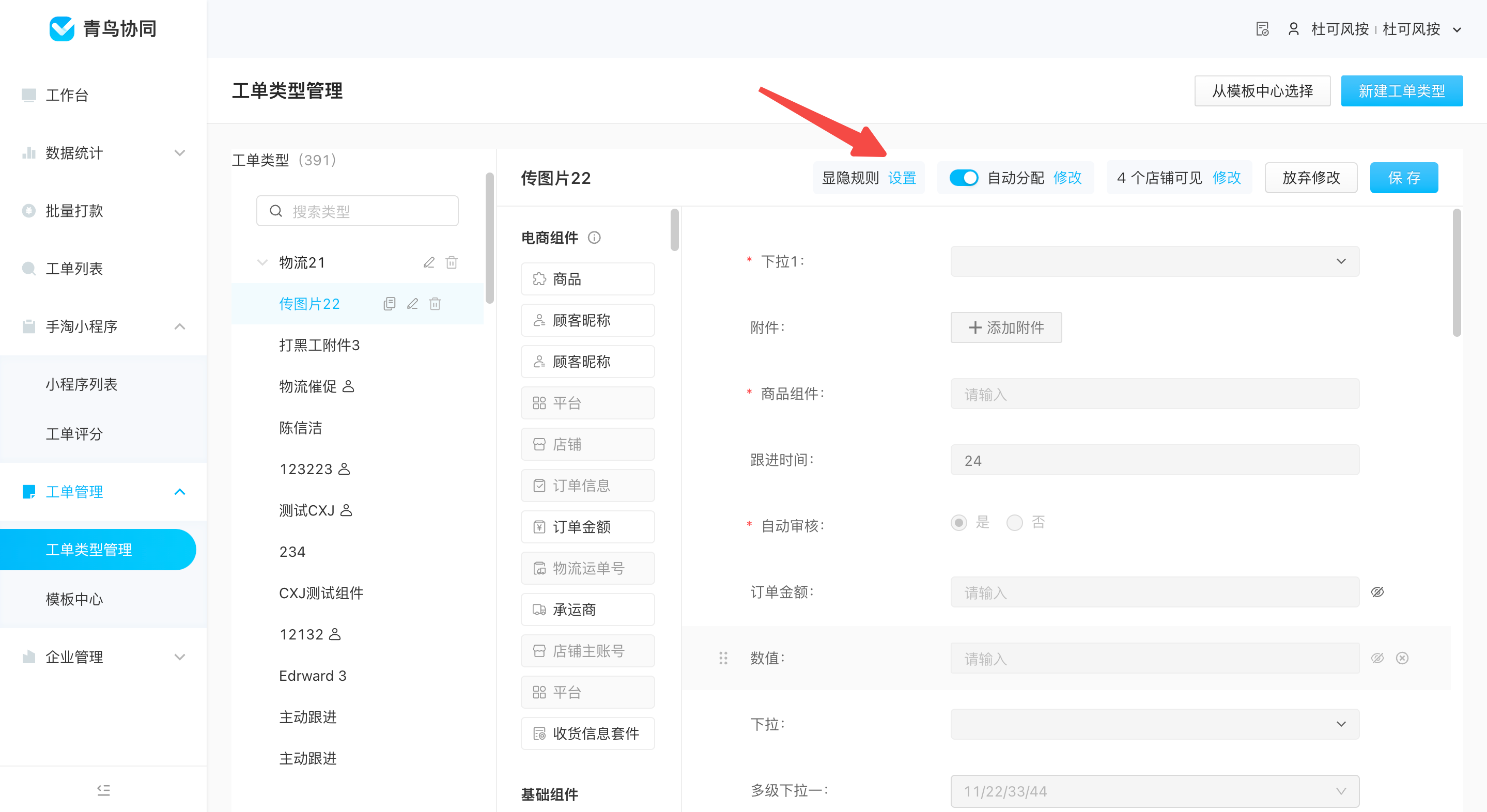Image resolution: width=1487 pixels, height=812 pixels.
Task: Select 否 radio for 自动审核
Action: pos(1014,523)
